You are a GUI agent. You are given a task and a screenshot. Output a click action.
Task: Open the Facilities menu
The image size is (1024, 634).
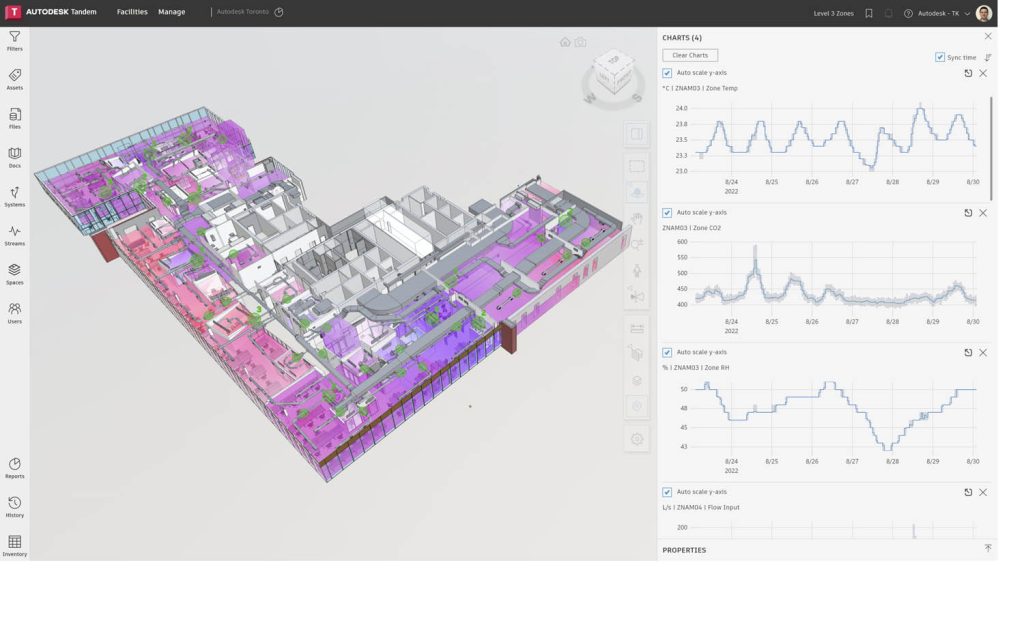(132, 12)
